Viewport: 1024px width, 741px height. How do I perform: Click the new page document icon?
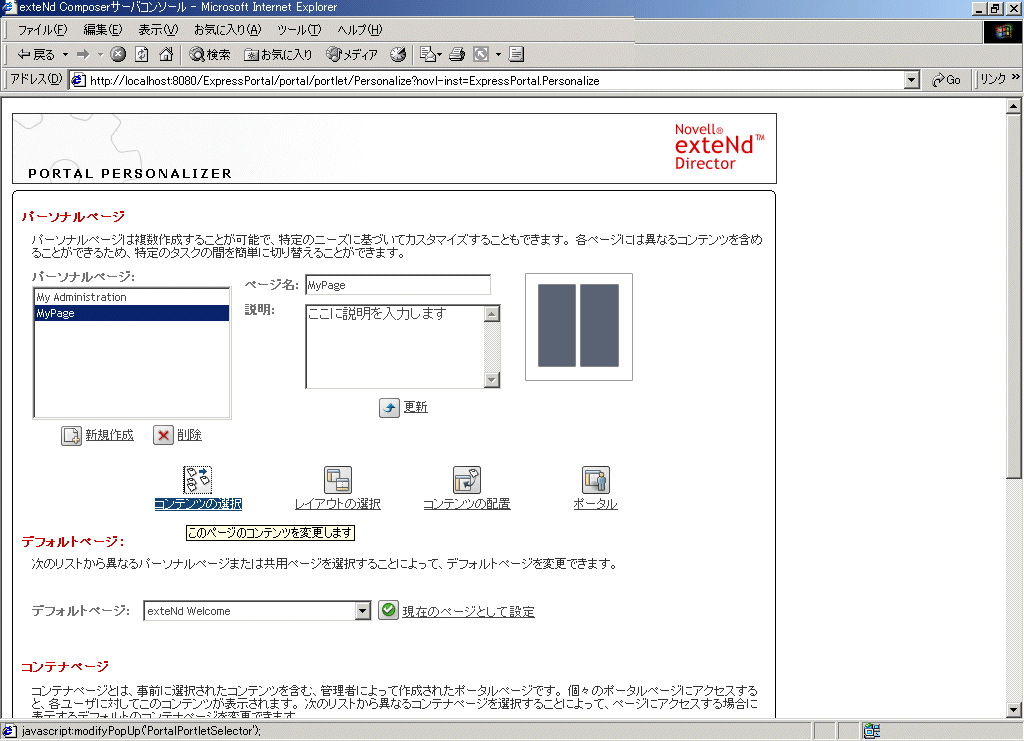[x=71, y=435]
